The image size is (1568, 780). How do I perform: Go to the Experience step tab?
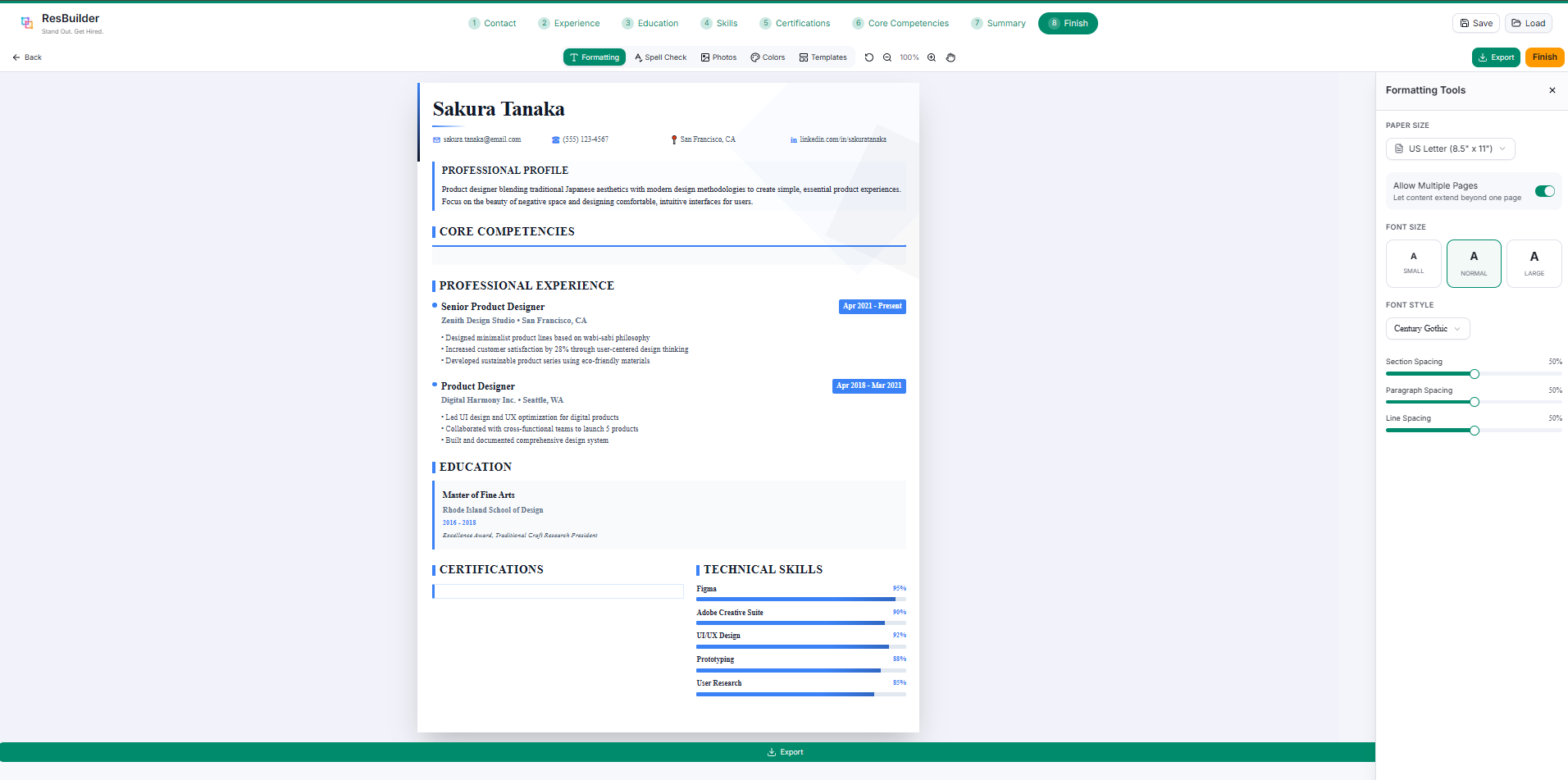[x=569, y=23]
